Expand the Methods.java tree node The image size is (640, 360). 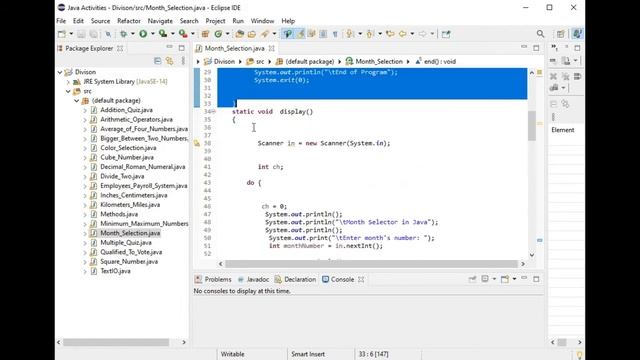pos(85,214)
